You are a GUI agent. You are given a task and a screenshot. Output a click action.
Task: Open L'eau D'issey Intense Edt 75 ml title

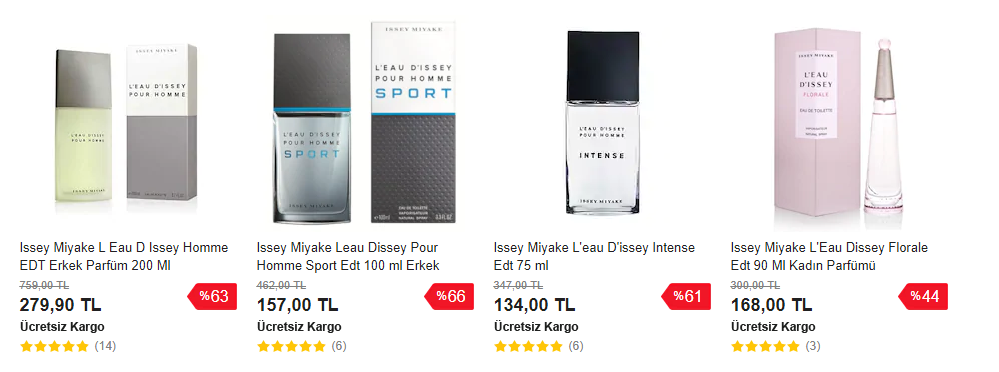594,256
